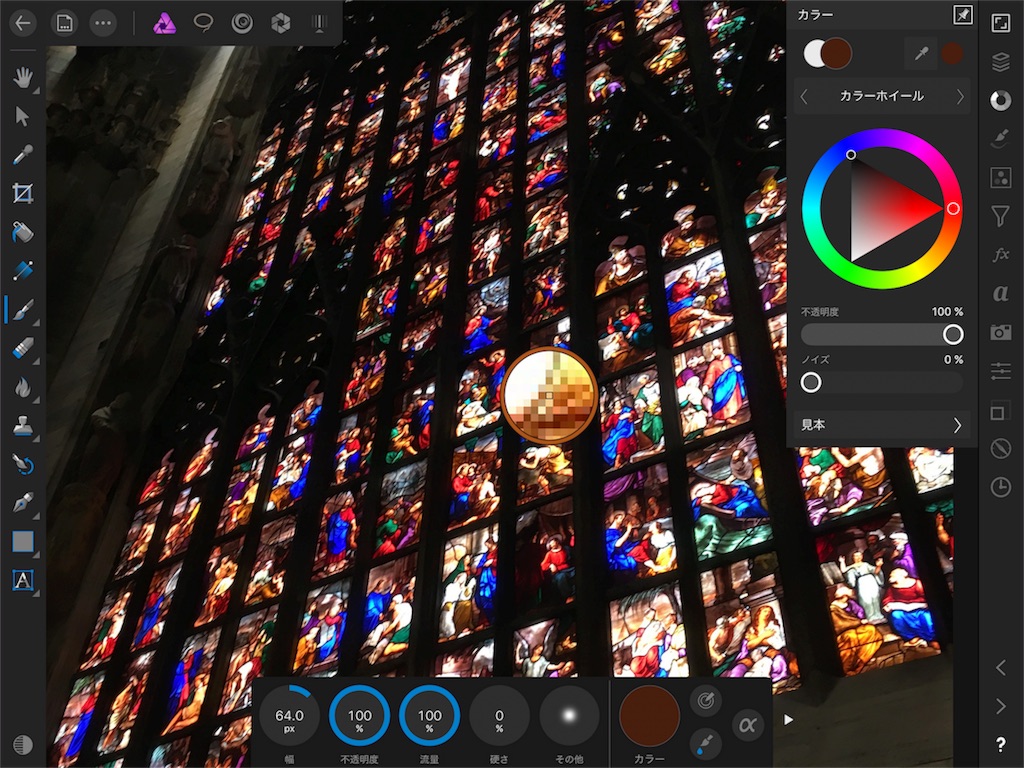Open the Filters funnel studio
The height and width of the screenshot is (768, 1024).
(x=1000, y=216)
